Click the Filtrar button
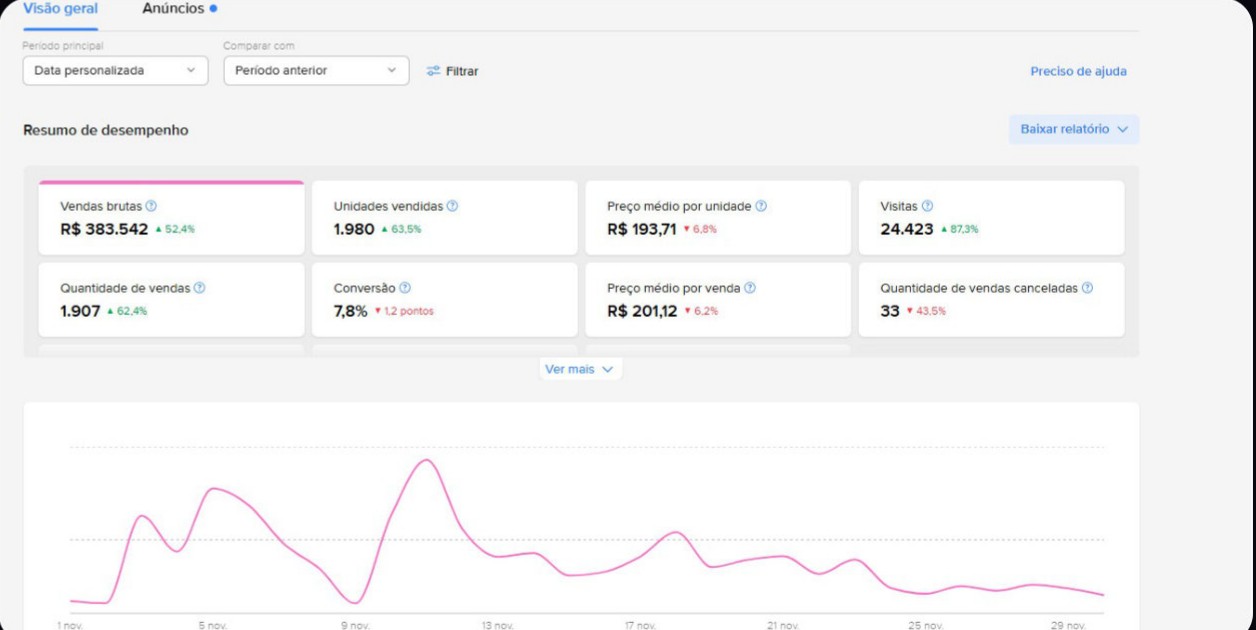Image resolution: width=1256 pixels, height=630 pixels. pos(452,71)
